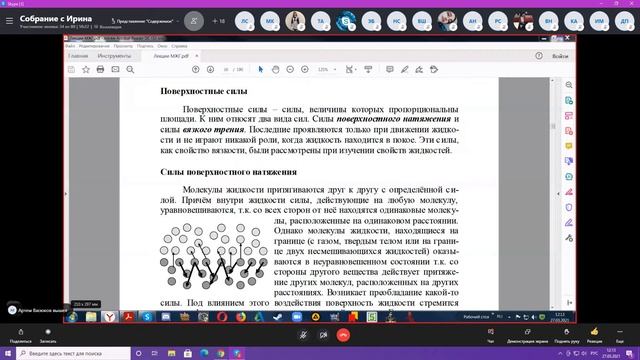Open Справка menu in shared Acrobat window
The width and height of the screenshot is (640, 360).
click(x=179, y=46)
